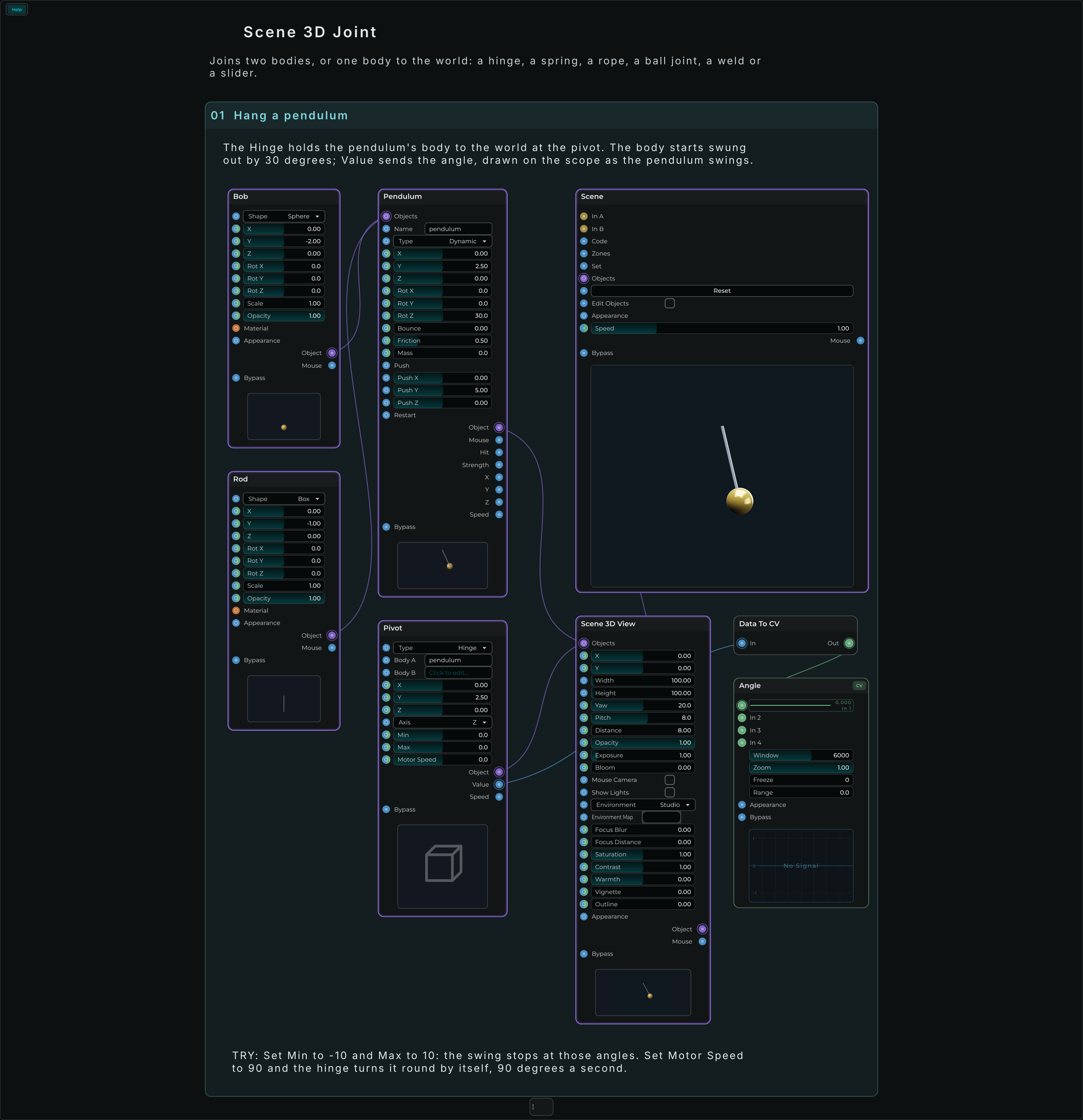This screenshot has width=1083, height=1120.
Task: Adjust the Scene Speed slider
Action: click(x=722, y=329)
